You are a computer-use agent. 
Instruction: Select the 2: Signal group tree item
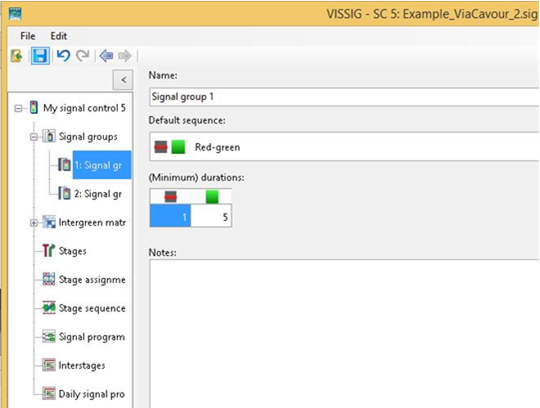click(98, 194)
